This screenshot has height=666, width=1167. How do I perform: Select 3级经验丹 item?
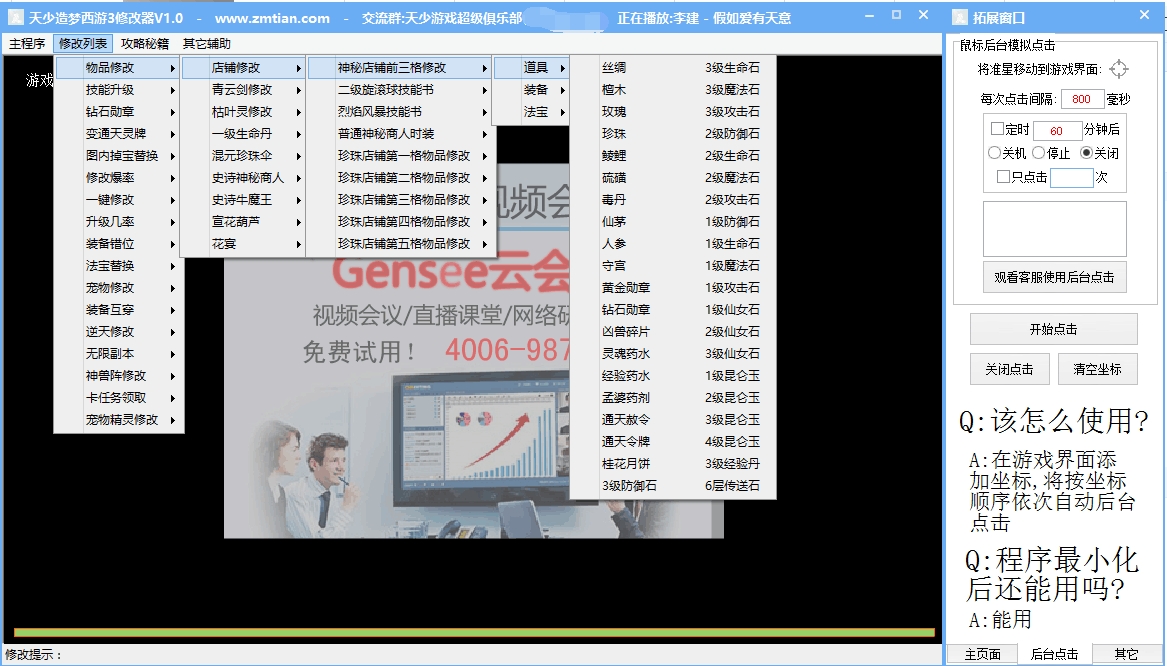click(732, 464)
